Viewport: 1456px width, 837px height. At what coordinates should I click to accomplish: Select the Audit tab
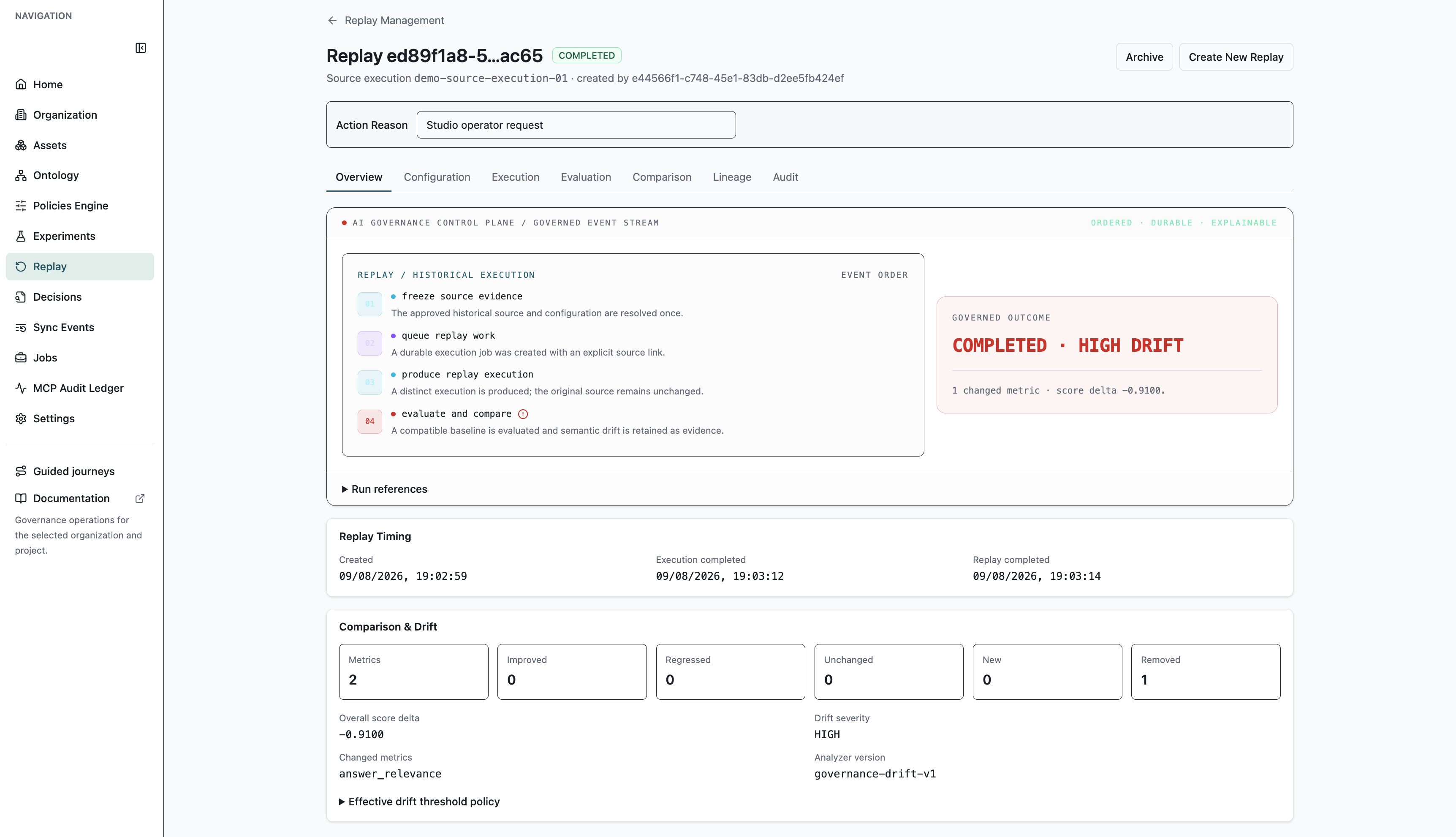(785, 177)
